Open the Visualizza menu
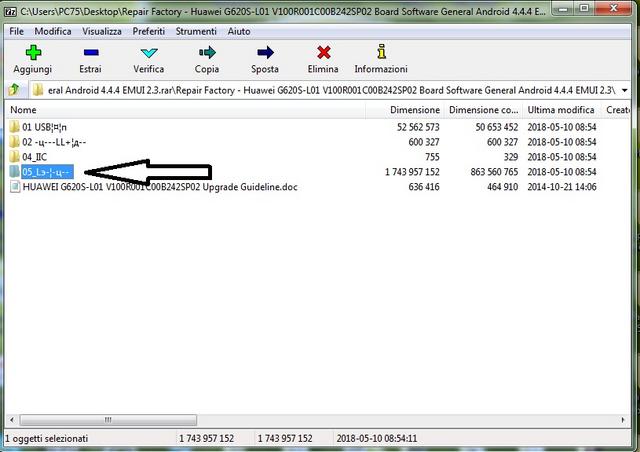The width and height of the screenshot is (640, 452). [102, 31]
